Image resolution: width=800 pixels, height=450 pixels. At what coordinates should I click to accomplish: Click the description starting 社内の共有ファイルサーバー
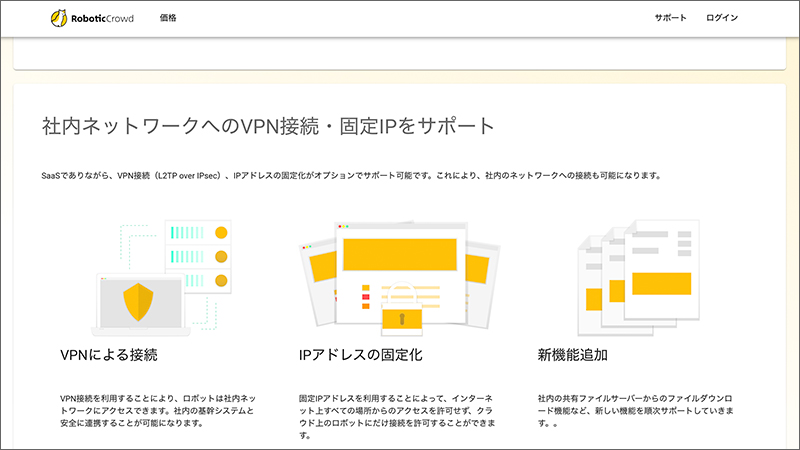click(636, 411)
